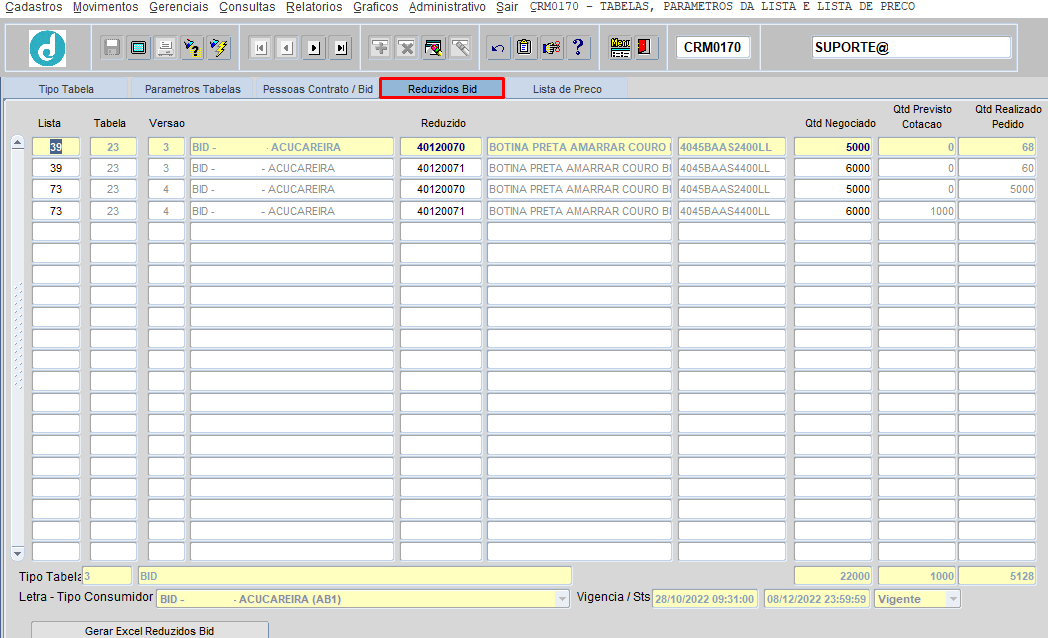The width and height of the screenshot is (1048, 638).
Task: Click the Tipo Tabela field showing 3
Action: coord(107,576)
